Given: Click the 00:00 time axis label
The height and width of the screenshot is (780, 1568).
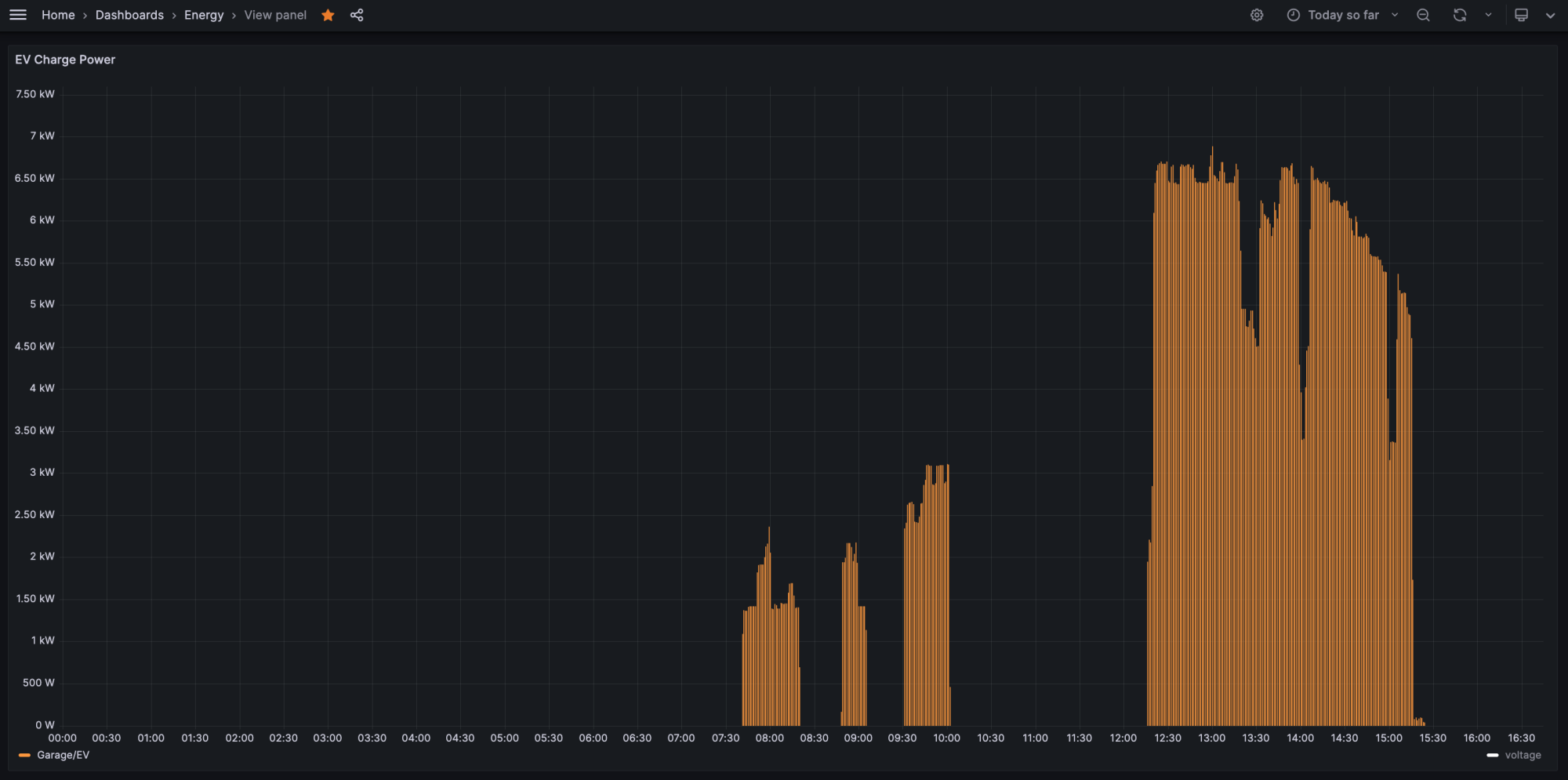Looking at the screenshot, I should [x=63, y=738].
